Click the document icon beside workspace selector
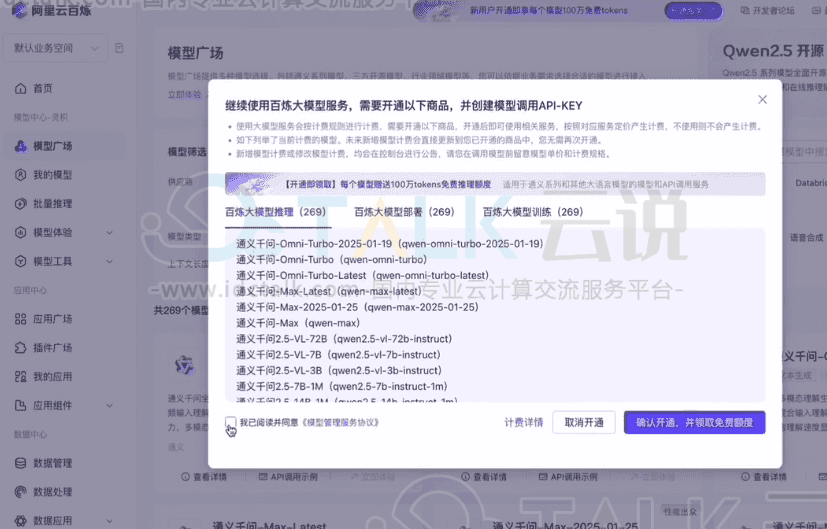Screen dimensions: 827x529 point(119,48)
